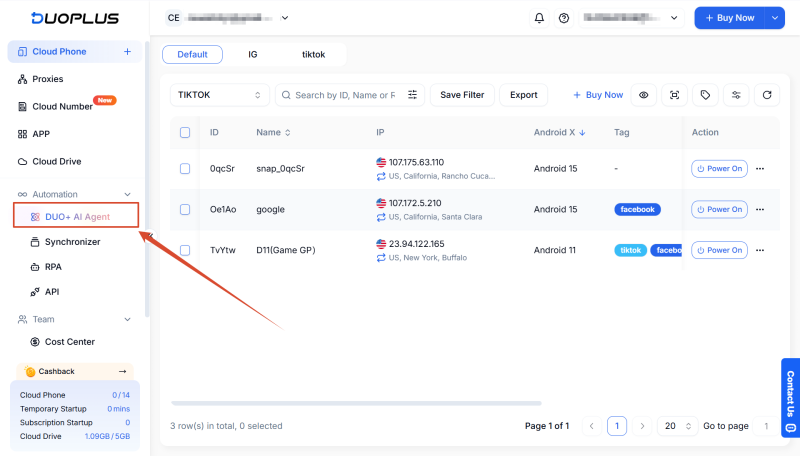The width and height of the screenshot is (800, 456).
Task: Check the box for the google row
Action: point(185,210)
